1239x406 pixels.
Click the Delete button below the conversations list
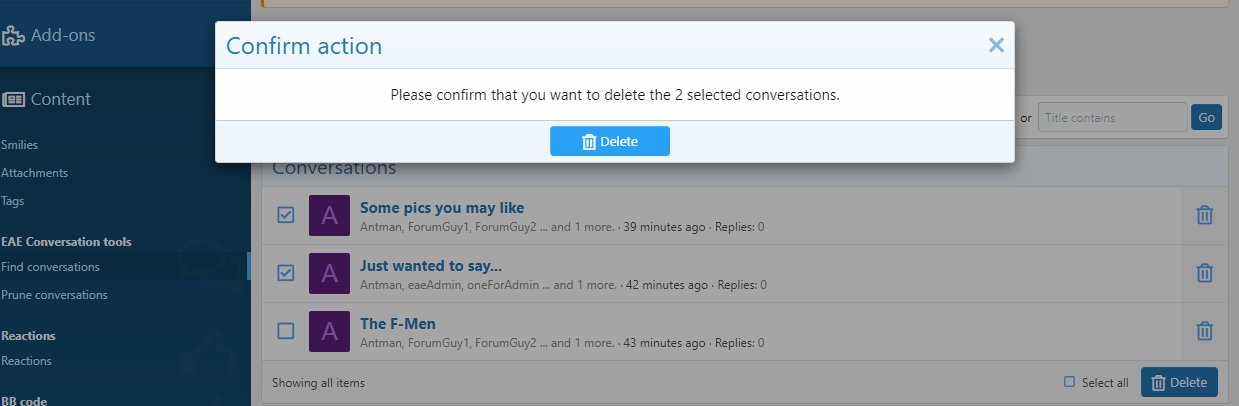click(1179, 382)
